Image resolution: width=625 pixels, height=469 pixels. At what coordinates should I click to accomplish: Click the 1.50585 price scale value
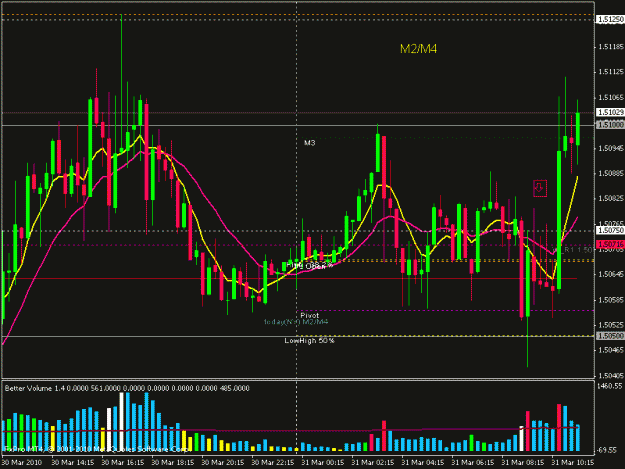coord(611,300)
